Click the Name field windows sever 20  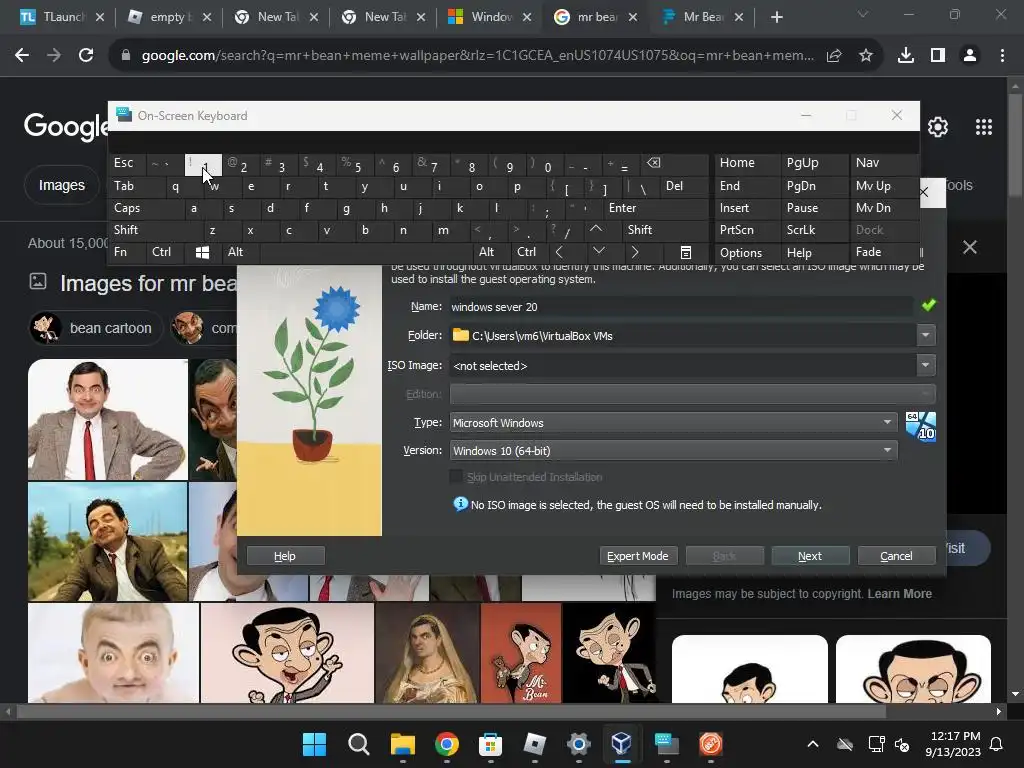681,307
